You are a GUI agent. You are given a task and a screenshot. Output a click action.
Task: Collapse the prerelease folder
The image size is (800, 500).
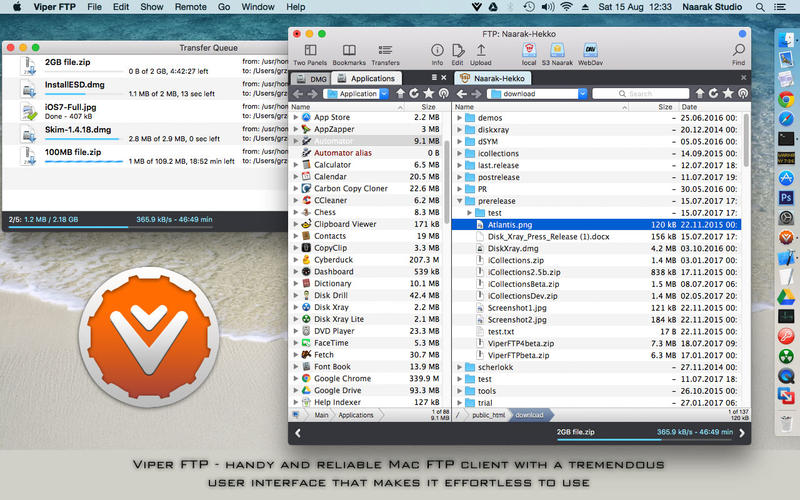tap(459, 201)
